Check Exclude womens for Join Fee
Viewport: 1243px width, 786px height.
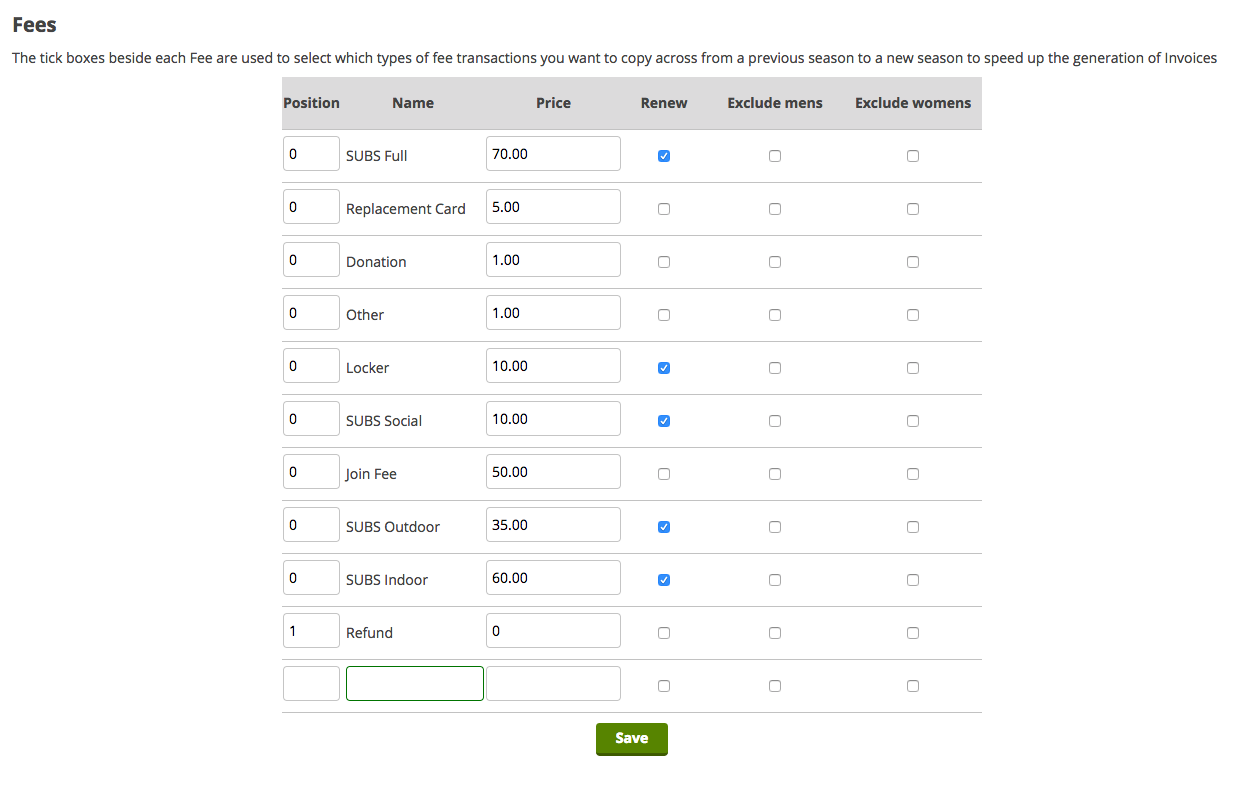pos(912,474)
